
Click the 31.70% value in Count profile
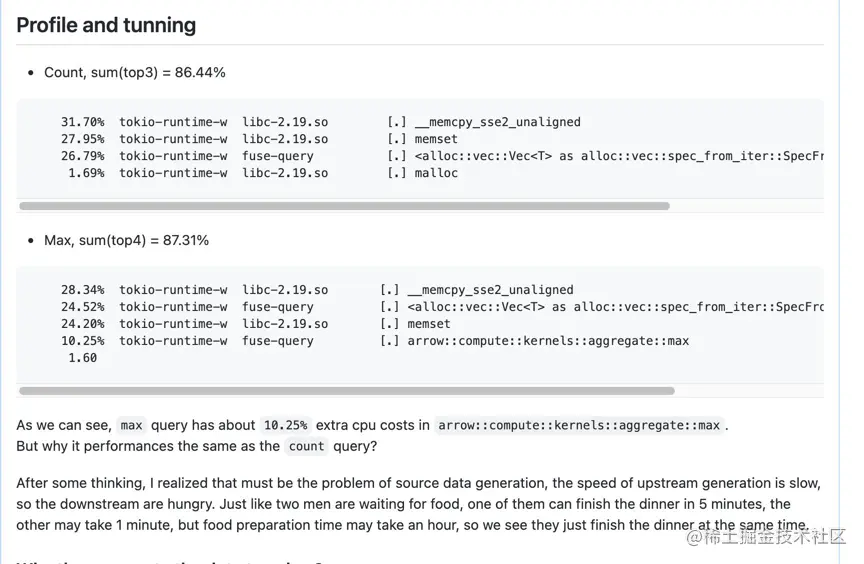click(83, 122)
